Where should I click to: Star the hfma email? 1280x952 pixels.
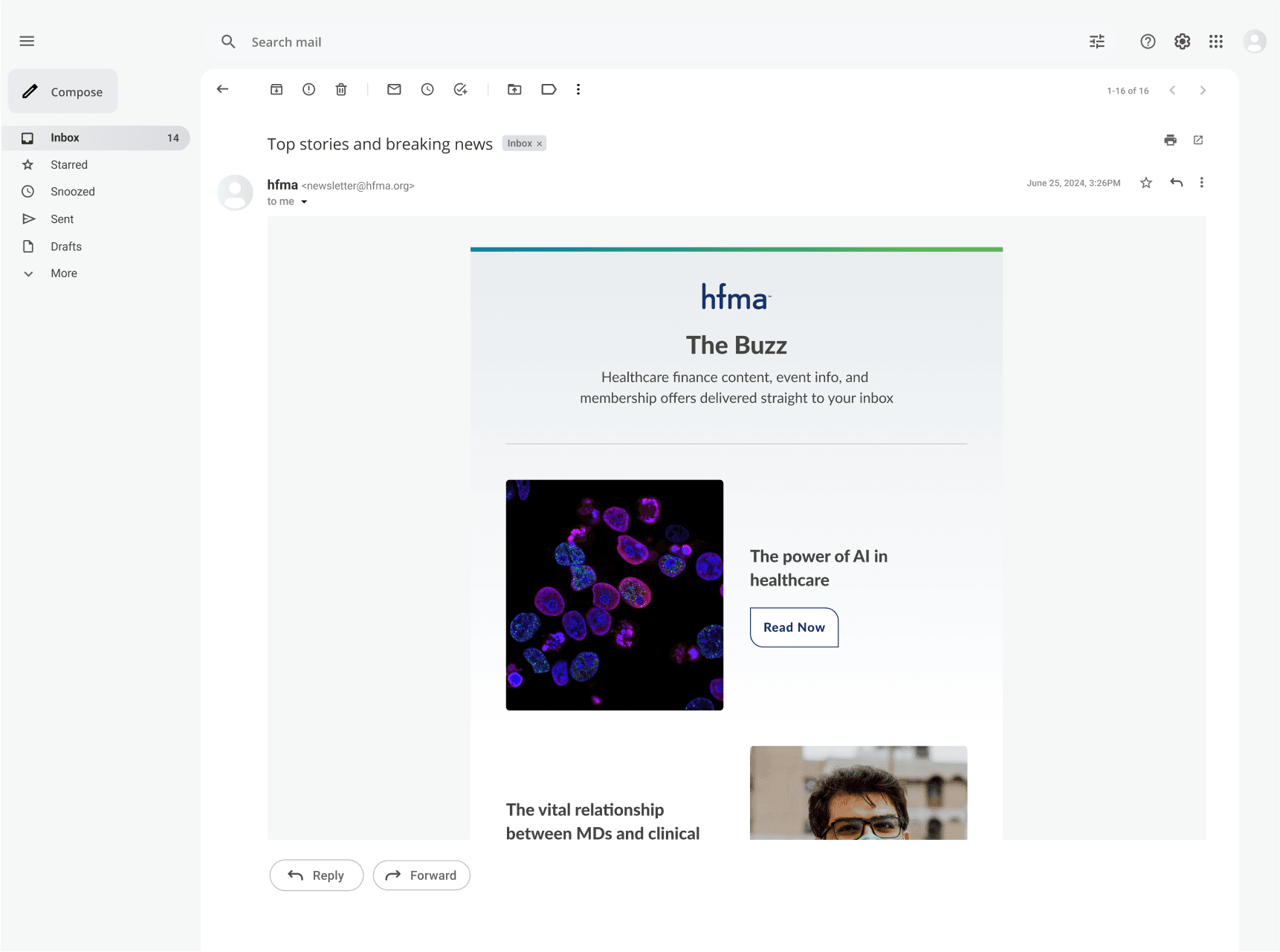[1146, 183]
